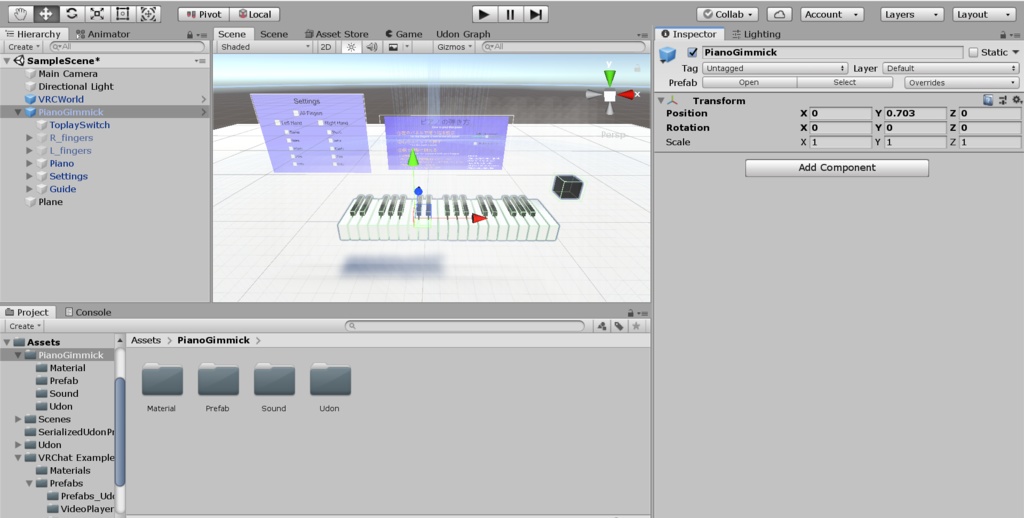Click the Hierarchy search field
Screen dimensions: 1024x518
pyautogui.click(x=127, y=47)
